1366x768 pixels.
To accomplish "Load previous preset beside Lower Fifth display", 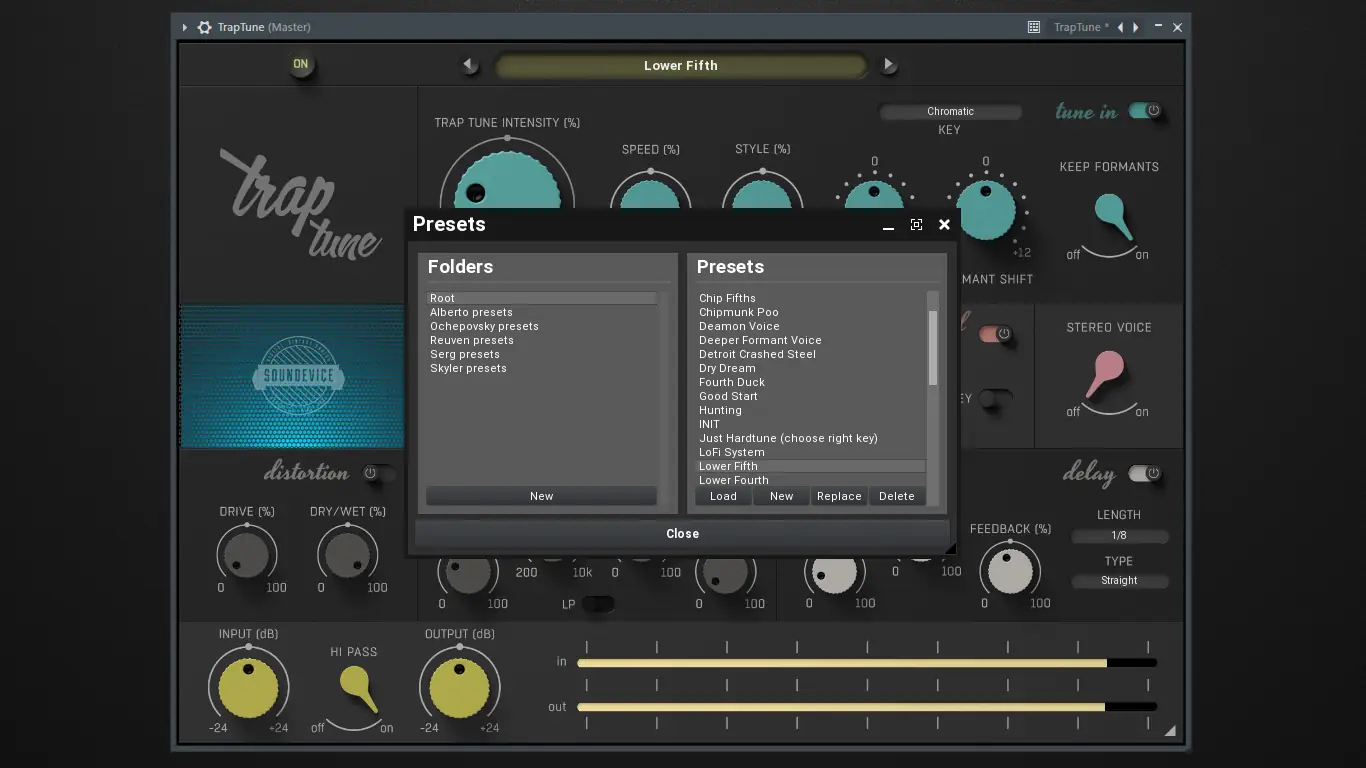I will pos(469,65).
